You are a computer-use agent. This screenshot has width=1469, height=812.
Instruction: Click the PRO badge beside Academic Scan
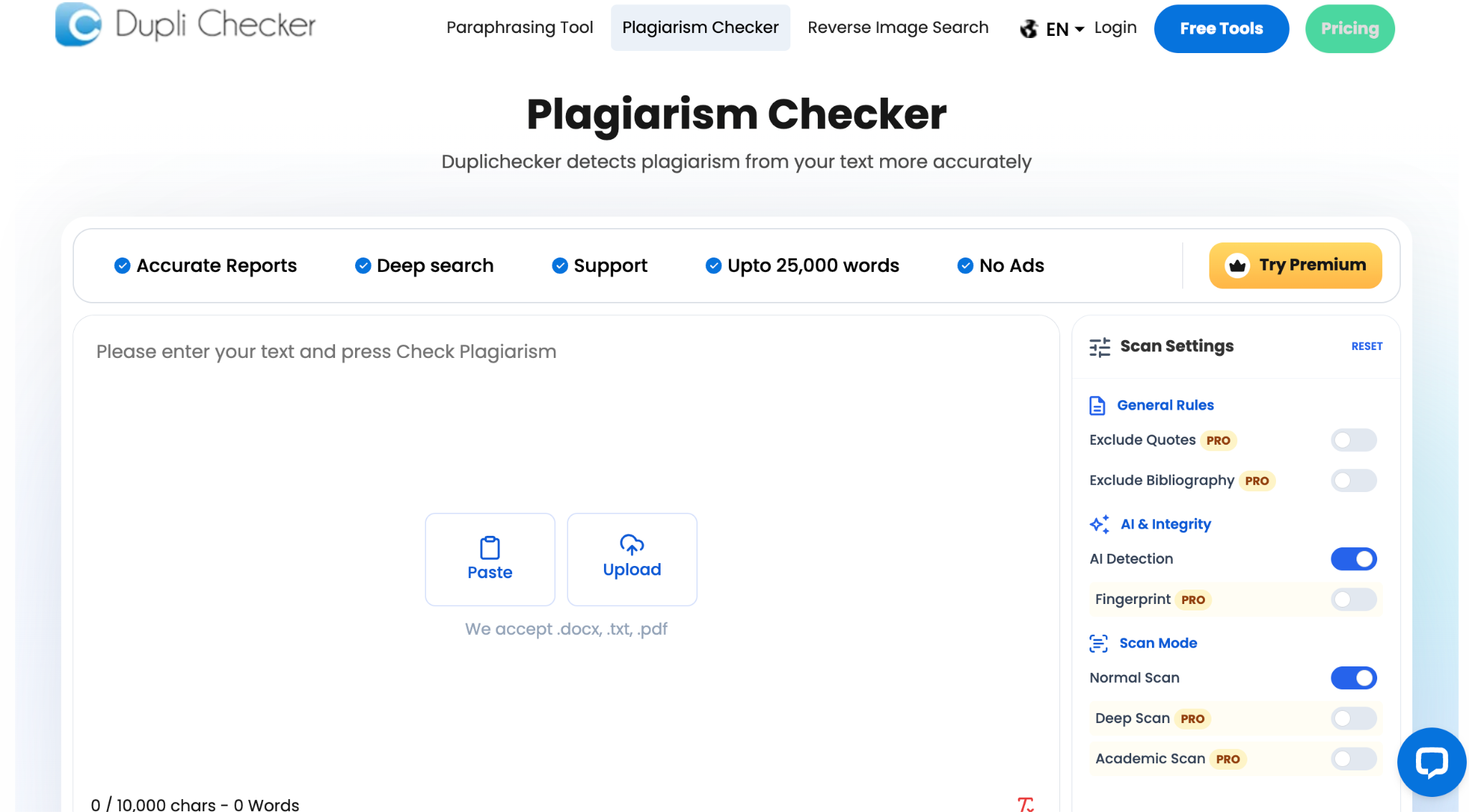pos(1228,759)
